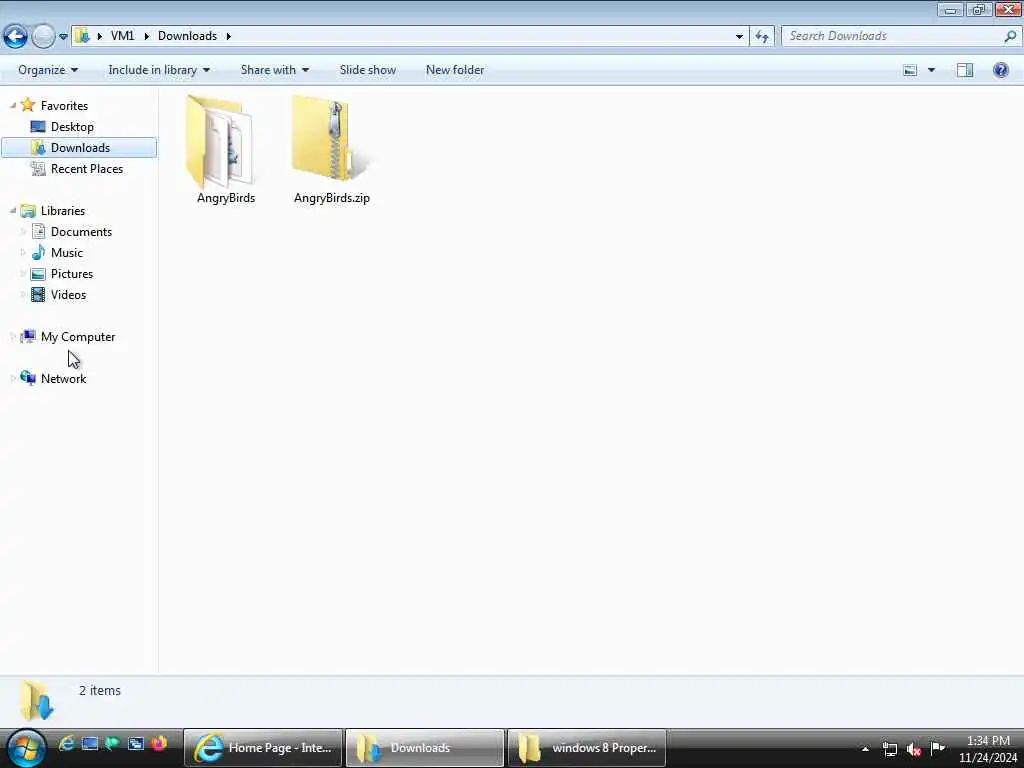
Task: Click the green messenger quick launch icon
Action: (x=112, y=744)
